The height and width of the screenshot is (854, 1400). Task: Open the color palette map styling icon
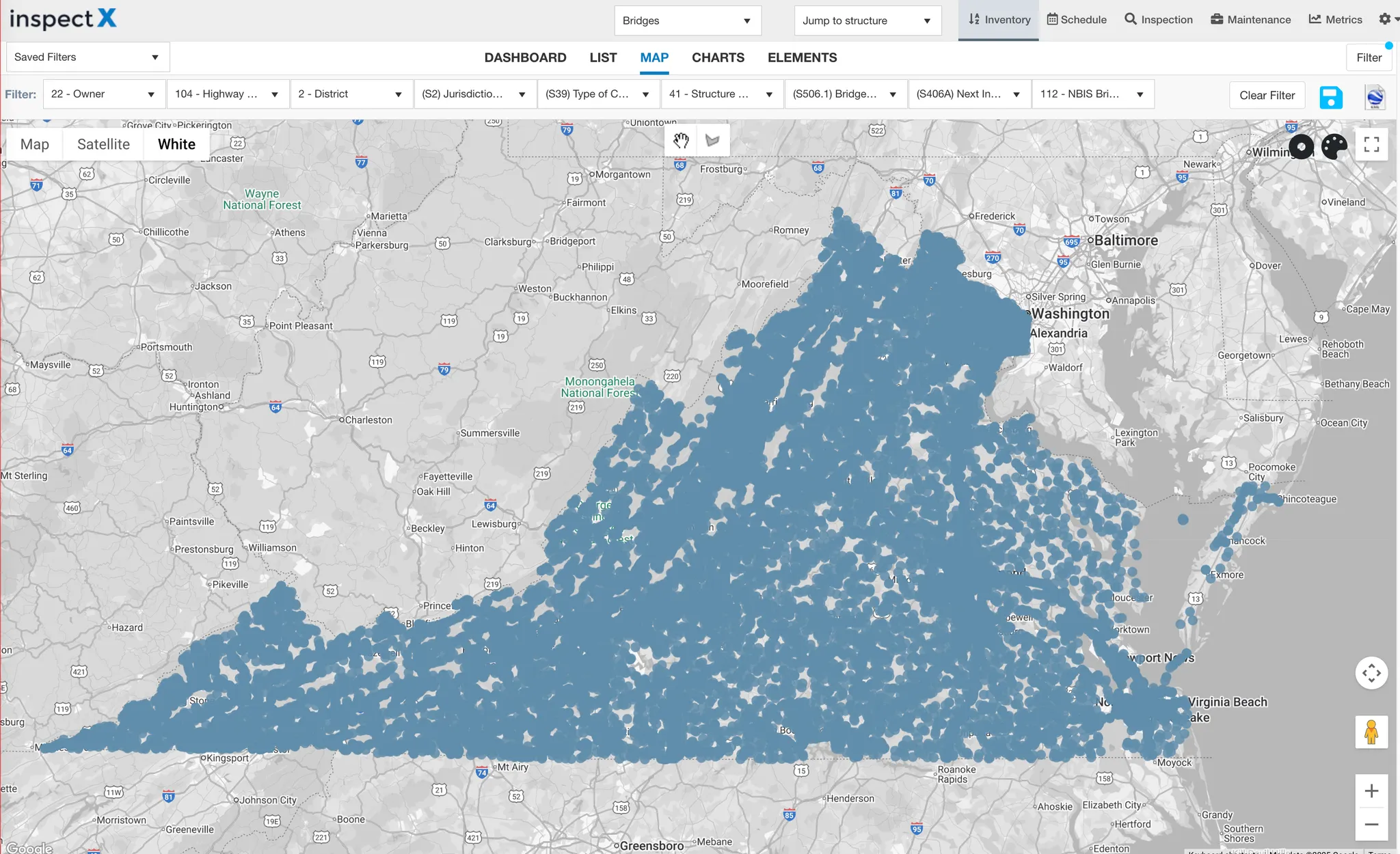(1334, 146)
